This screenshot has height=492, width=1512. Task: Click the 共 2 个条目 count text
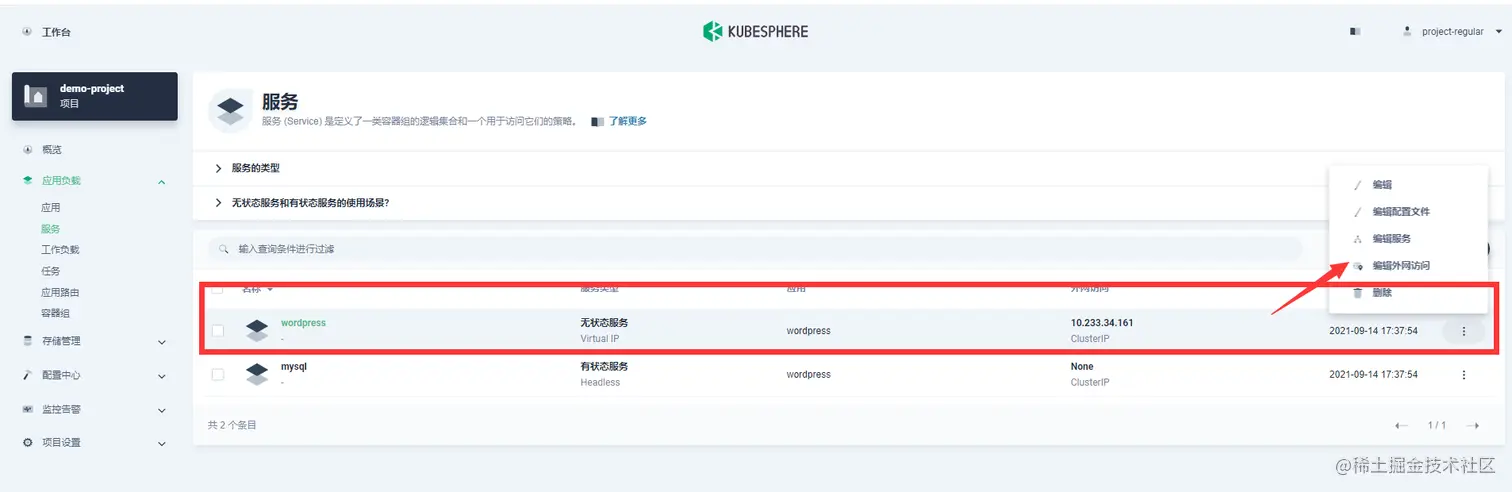[232, 426]
